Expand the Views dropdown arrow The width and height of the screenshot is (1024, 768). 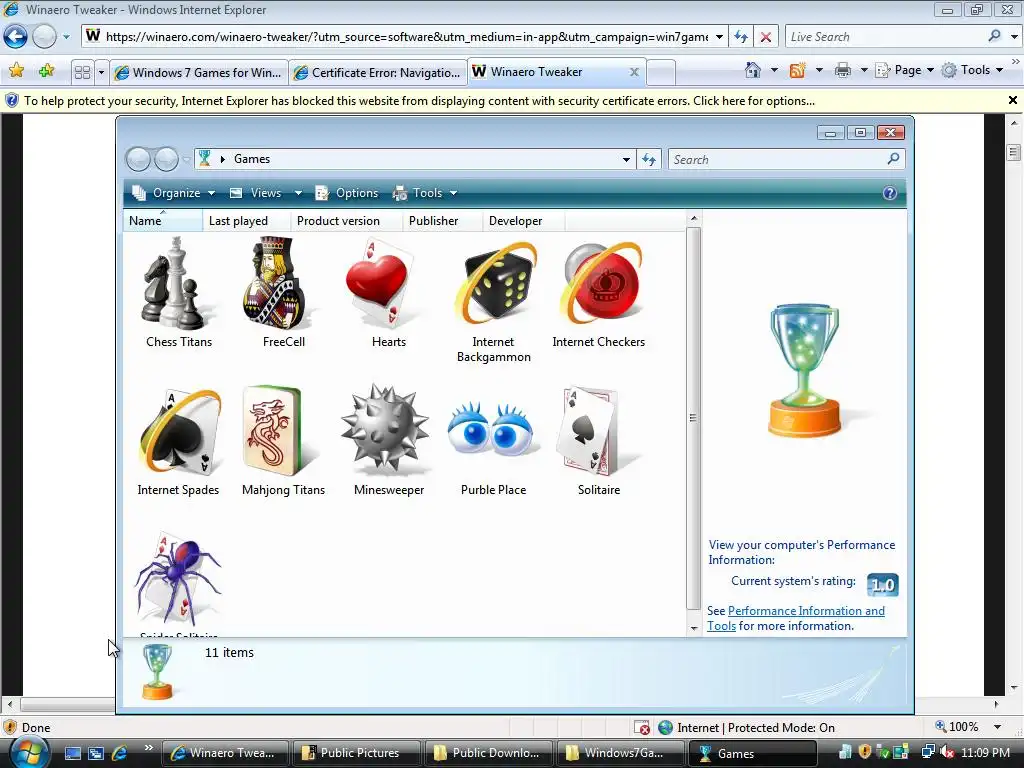tap(298, 193)
